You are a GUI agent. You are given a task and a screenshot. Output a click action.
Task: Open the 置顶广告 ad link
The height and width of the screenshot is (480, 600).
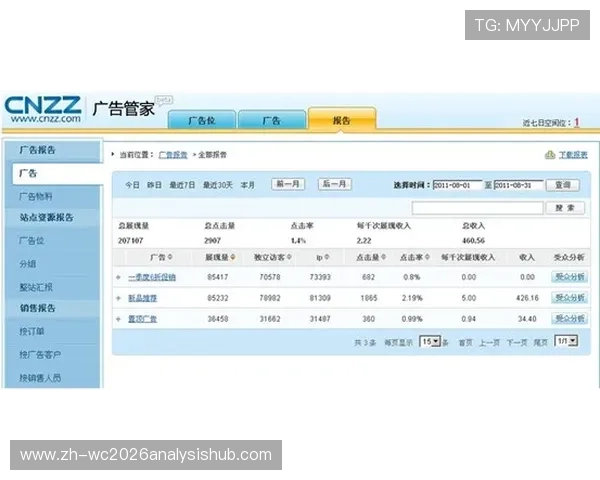pos(142,319)
